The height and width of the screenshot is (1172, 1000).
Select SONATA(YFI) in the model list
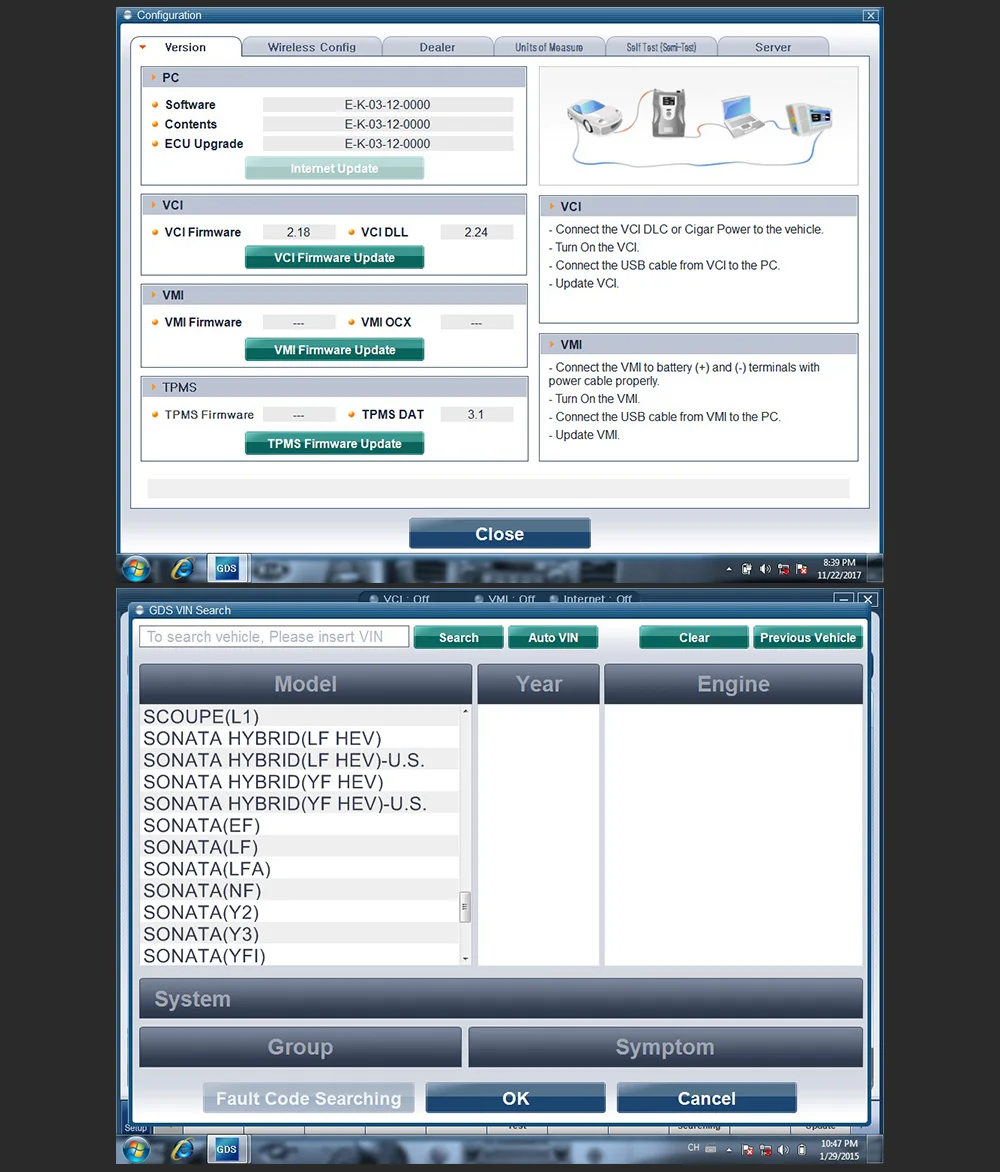pos(300,955)
